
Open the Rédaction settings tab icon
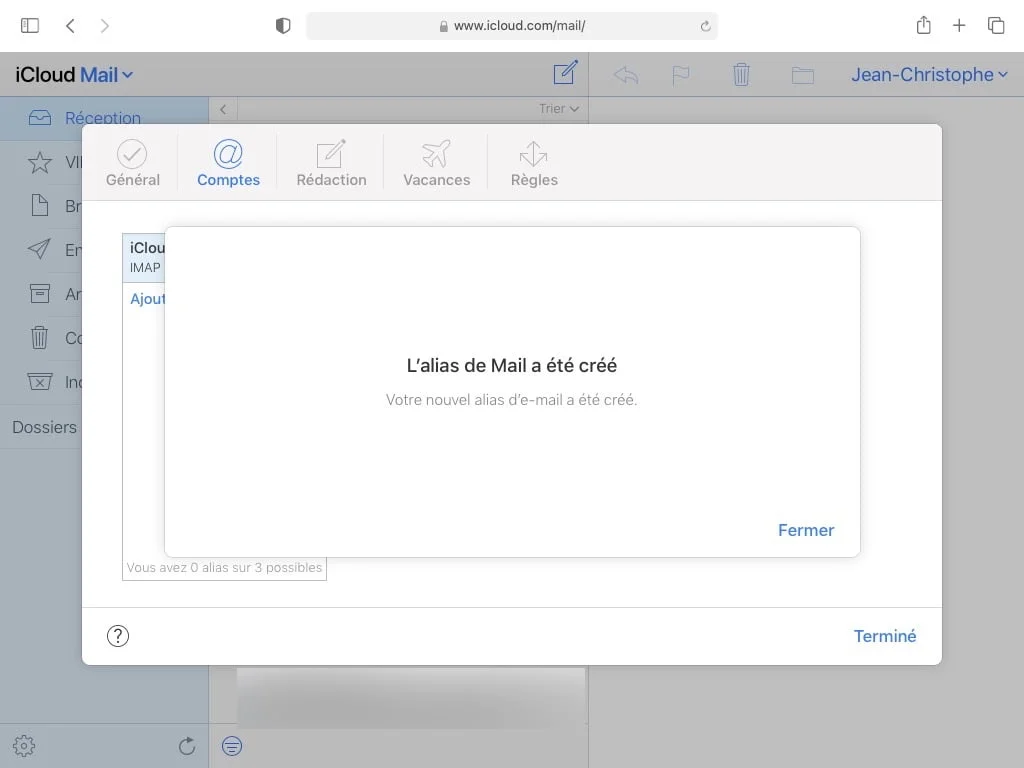(330, 162)
